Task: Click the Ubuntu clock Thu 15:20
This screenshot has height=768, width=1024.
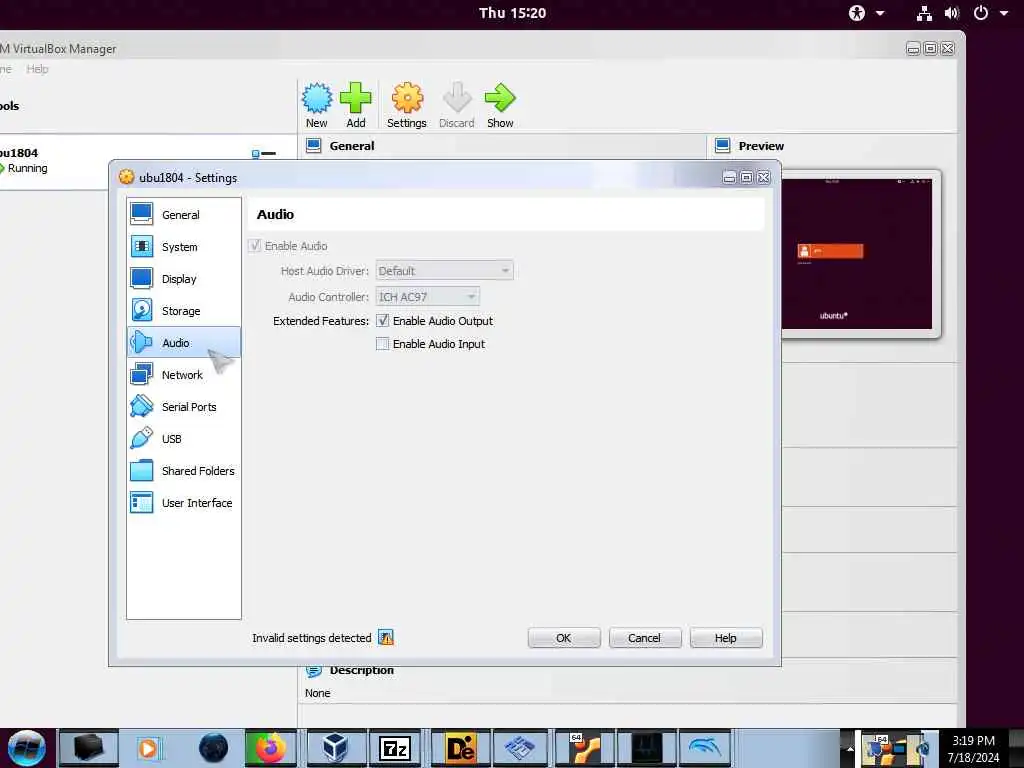Action: [x=512, y=12]
